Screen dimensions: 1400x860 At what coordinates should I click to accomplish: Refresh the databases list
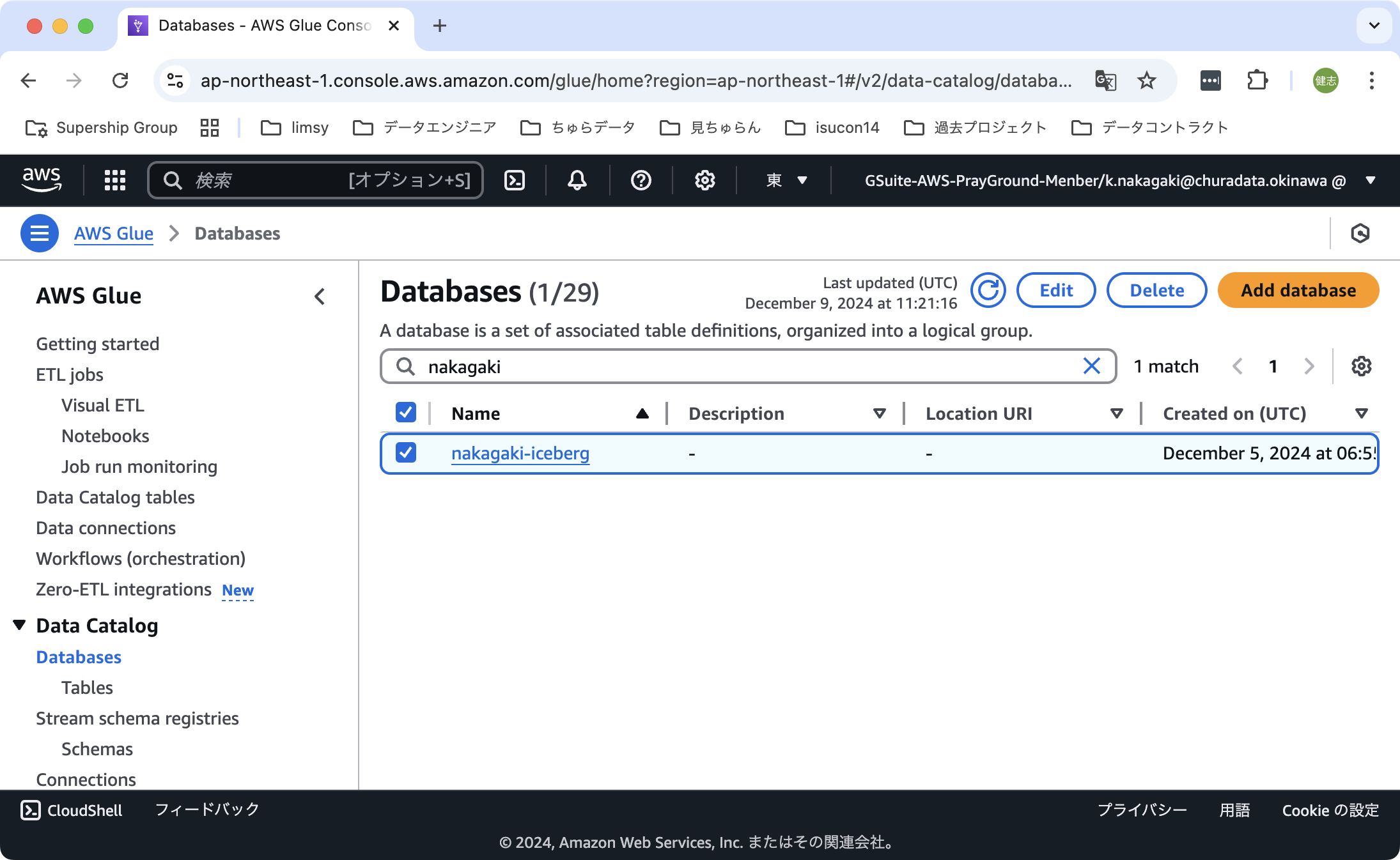click(988, 291)
